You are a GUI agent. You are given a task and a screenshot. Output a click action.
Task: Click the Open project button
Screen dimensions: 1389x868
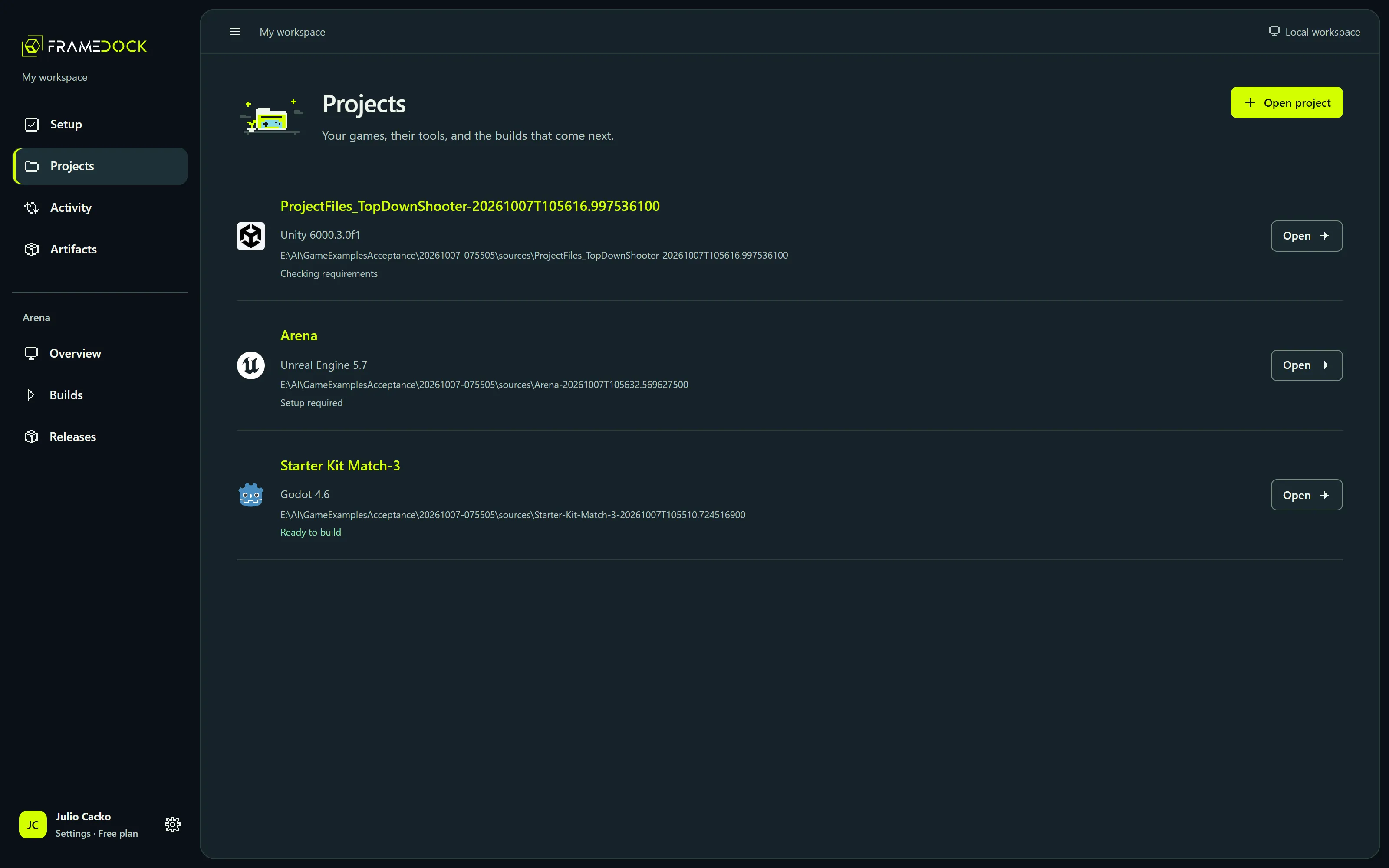pyautogui.click(x=1287, y=103)
